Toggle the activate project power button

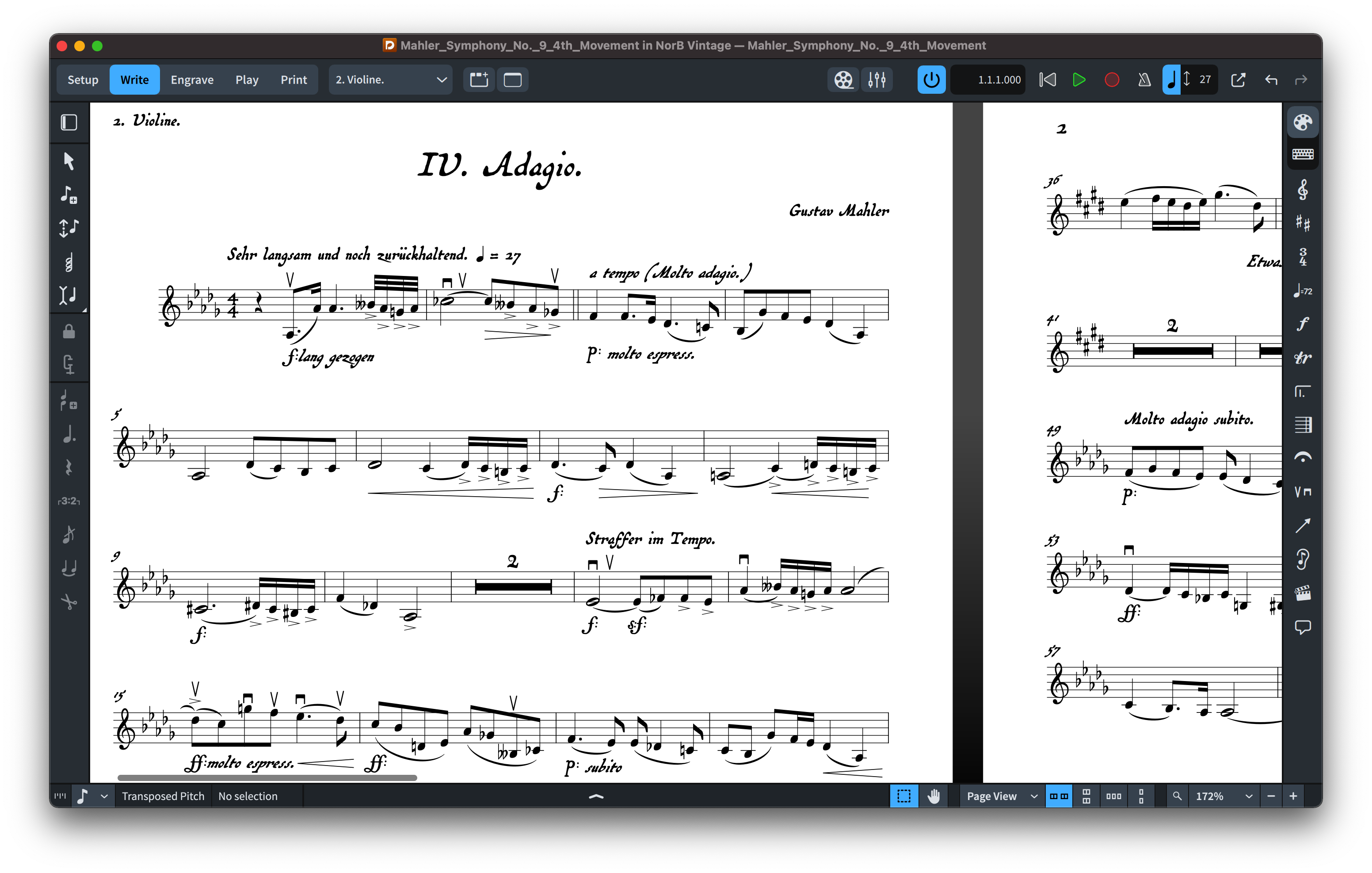tap(932, 80)
